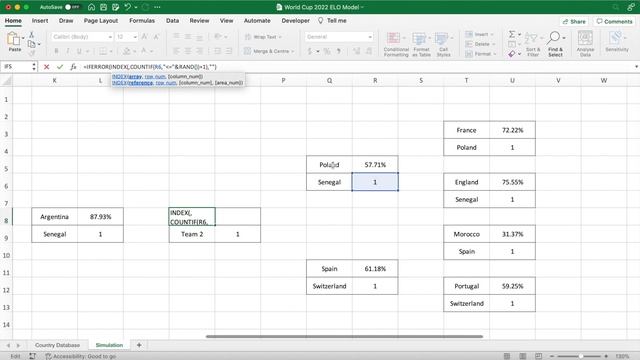The width and height of the screenshot is (640, 360).
Task: Select cell containing Argentina
Action: pos(54,217)
